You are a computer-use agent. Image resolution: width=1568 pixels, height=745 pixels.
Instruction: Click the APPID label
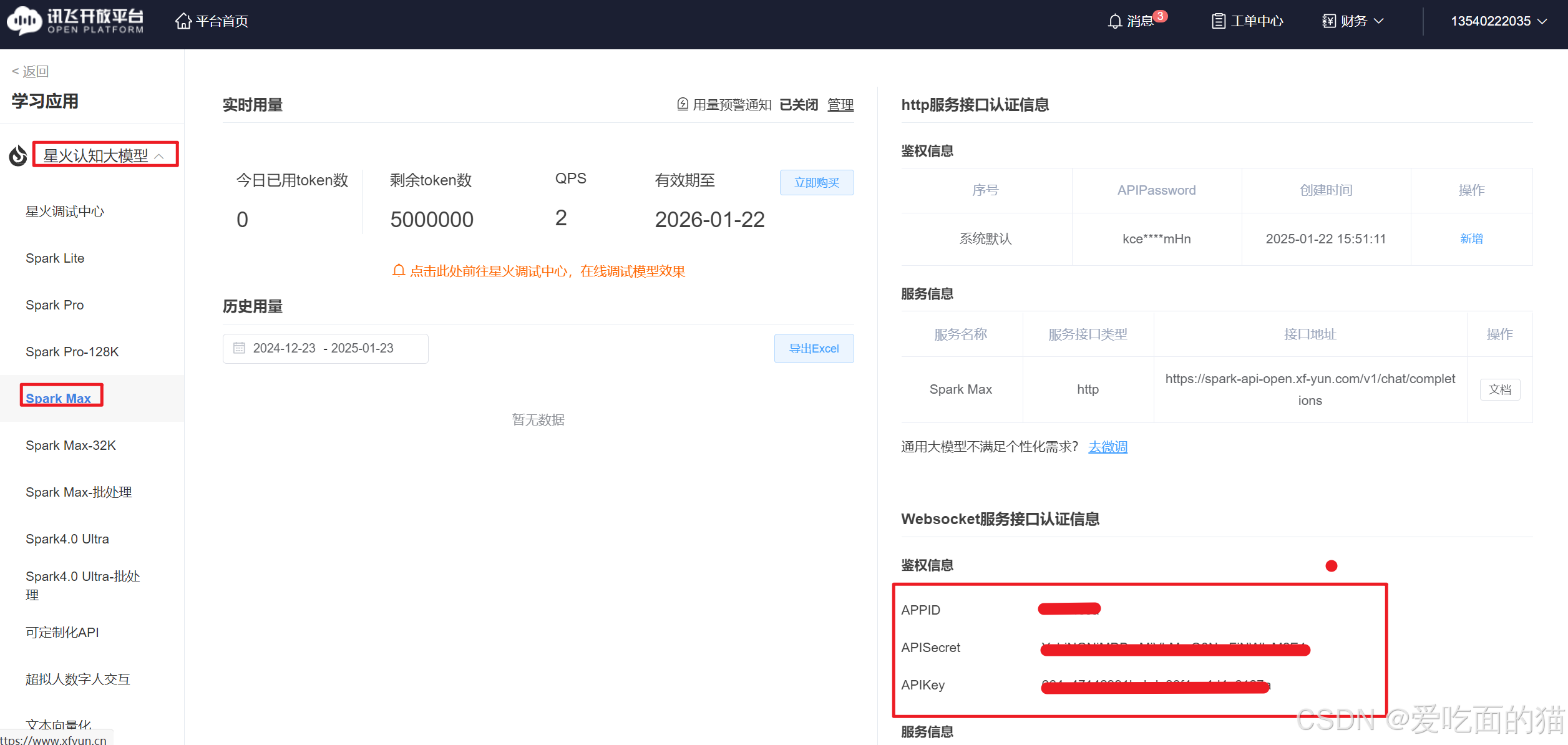(921, 610)
